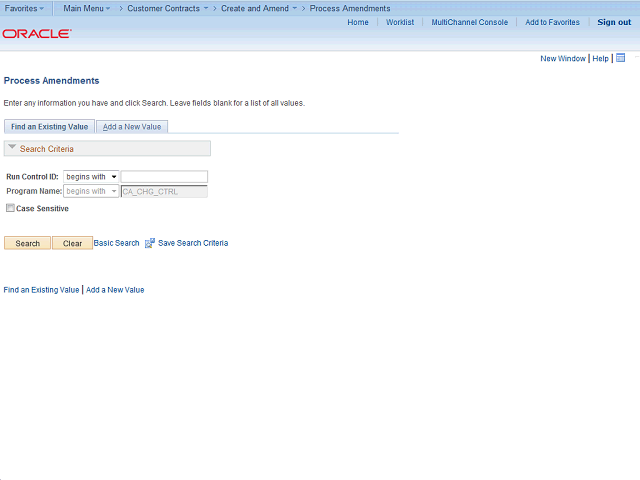Open the Program Name operator dropdown
This screenshot has height=480, width=640.
point(91,191)
